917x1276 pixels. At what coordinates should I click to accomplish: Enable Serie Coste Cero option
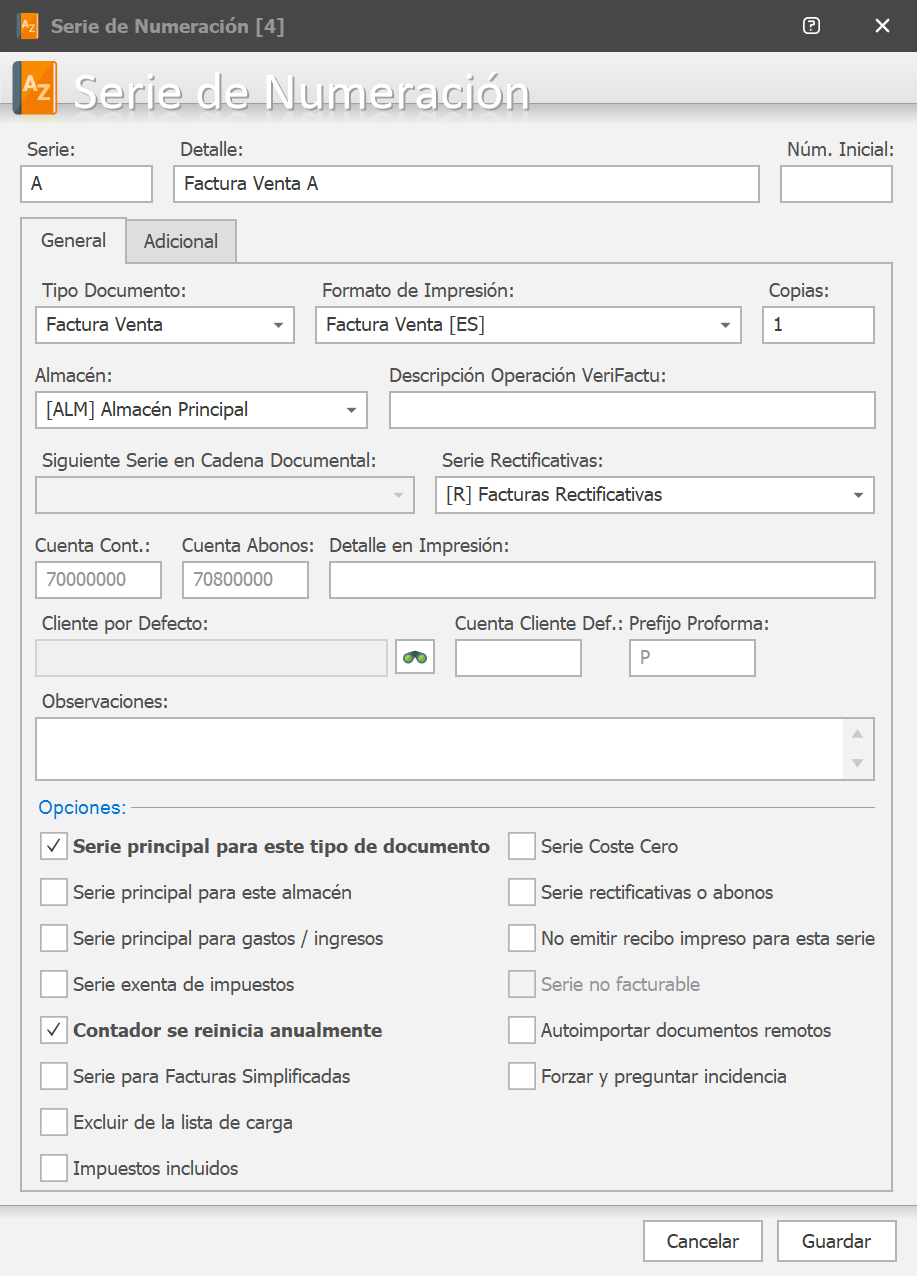pyautogui.click(x=522, y=846)
